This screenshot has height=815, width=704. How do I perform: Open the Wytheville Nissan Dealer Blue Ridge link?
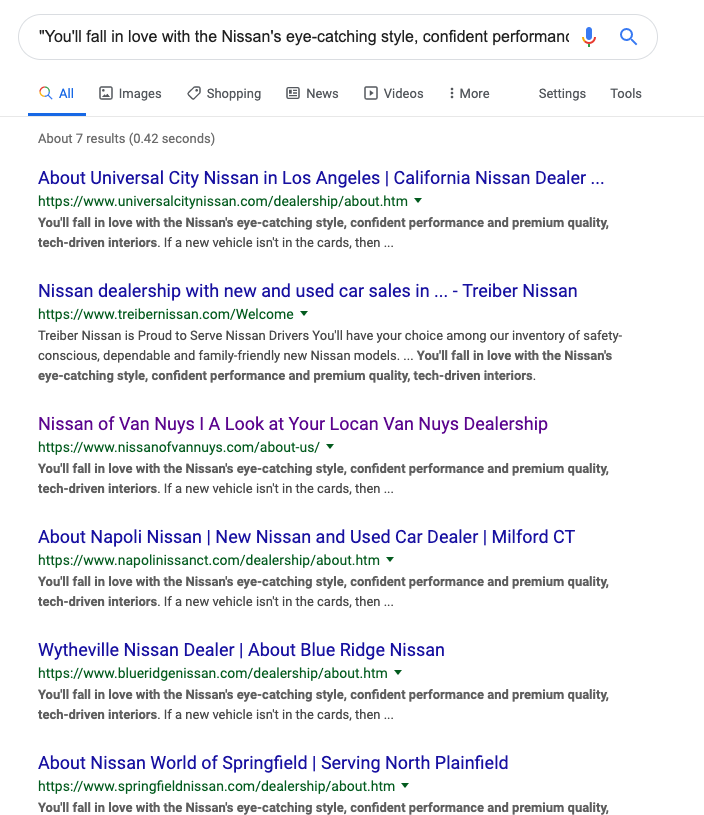point(241,650)
